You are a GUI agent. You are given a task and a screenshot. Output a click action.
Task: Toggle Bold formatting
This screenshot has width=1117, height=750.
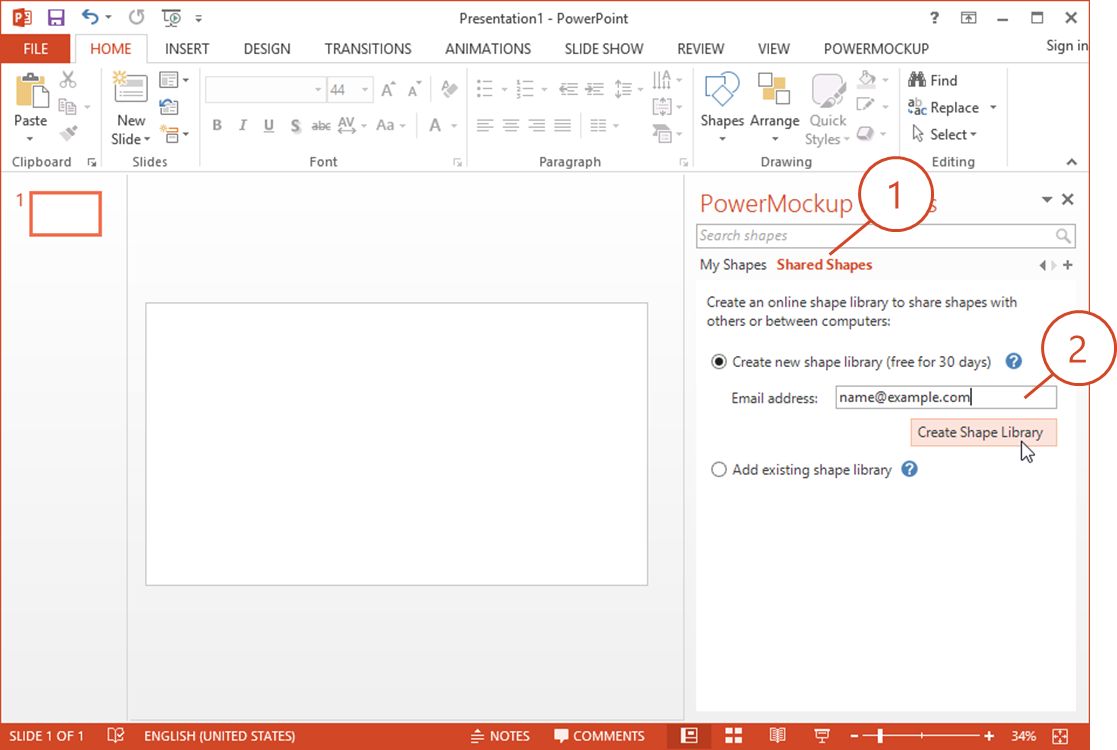(217, 125)
